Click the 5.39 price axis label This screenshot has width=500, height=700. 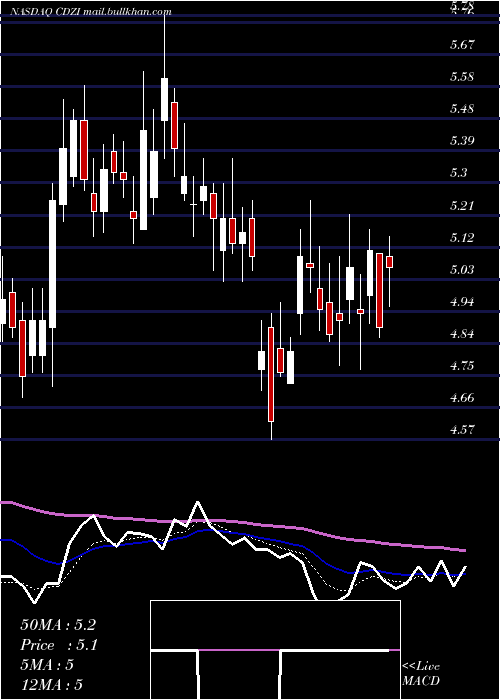[462, 141]
